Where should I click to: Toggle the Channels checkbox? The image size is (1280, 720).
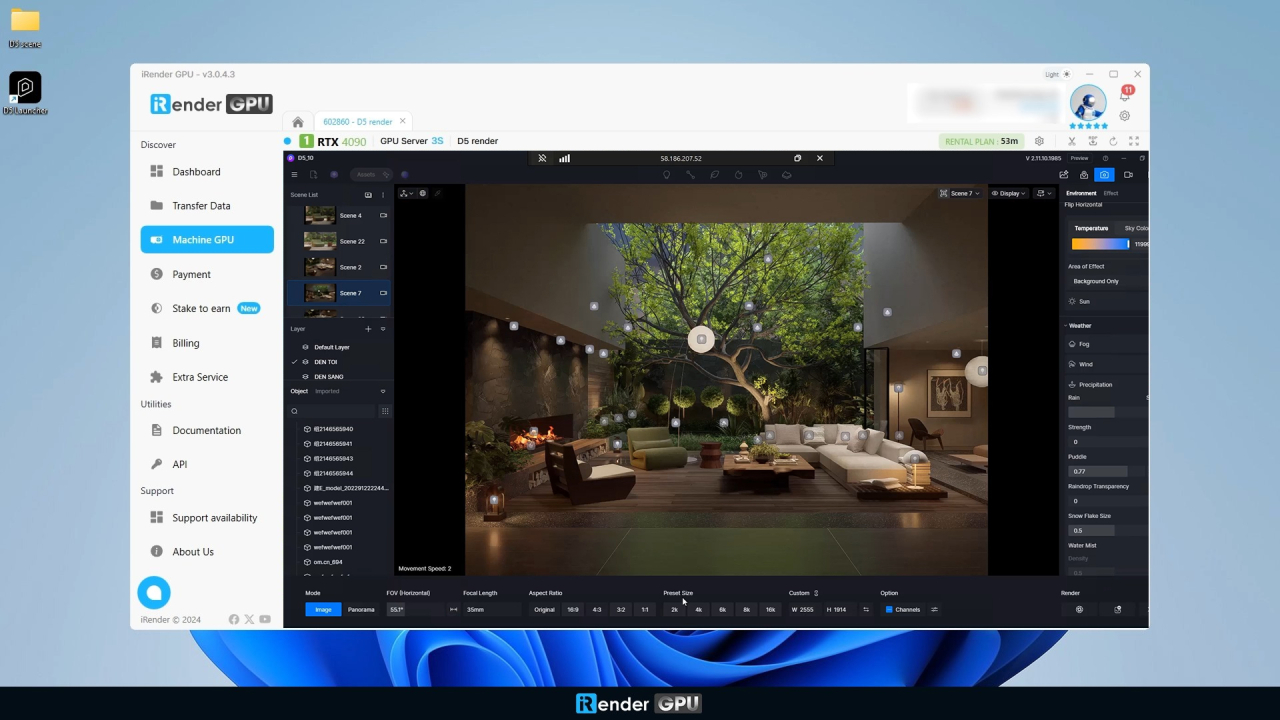tap(888, 609)
